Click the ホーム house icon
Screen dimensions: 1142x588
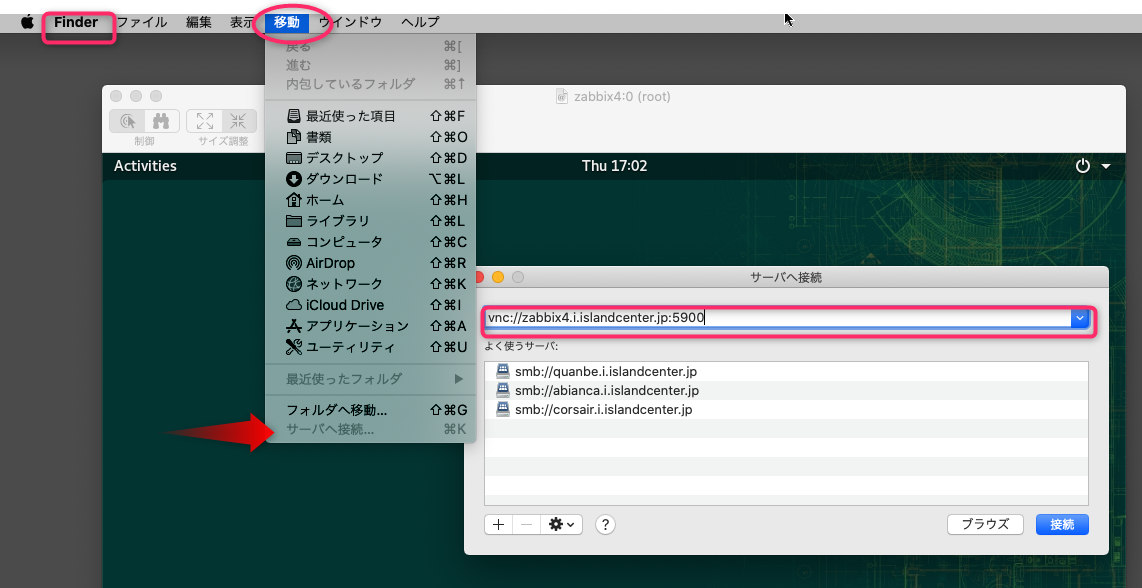click(x=294, y=200)
